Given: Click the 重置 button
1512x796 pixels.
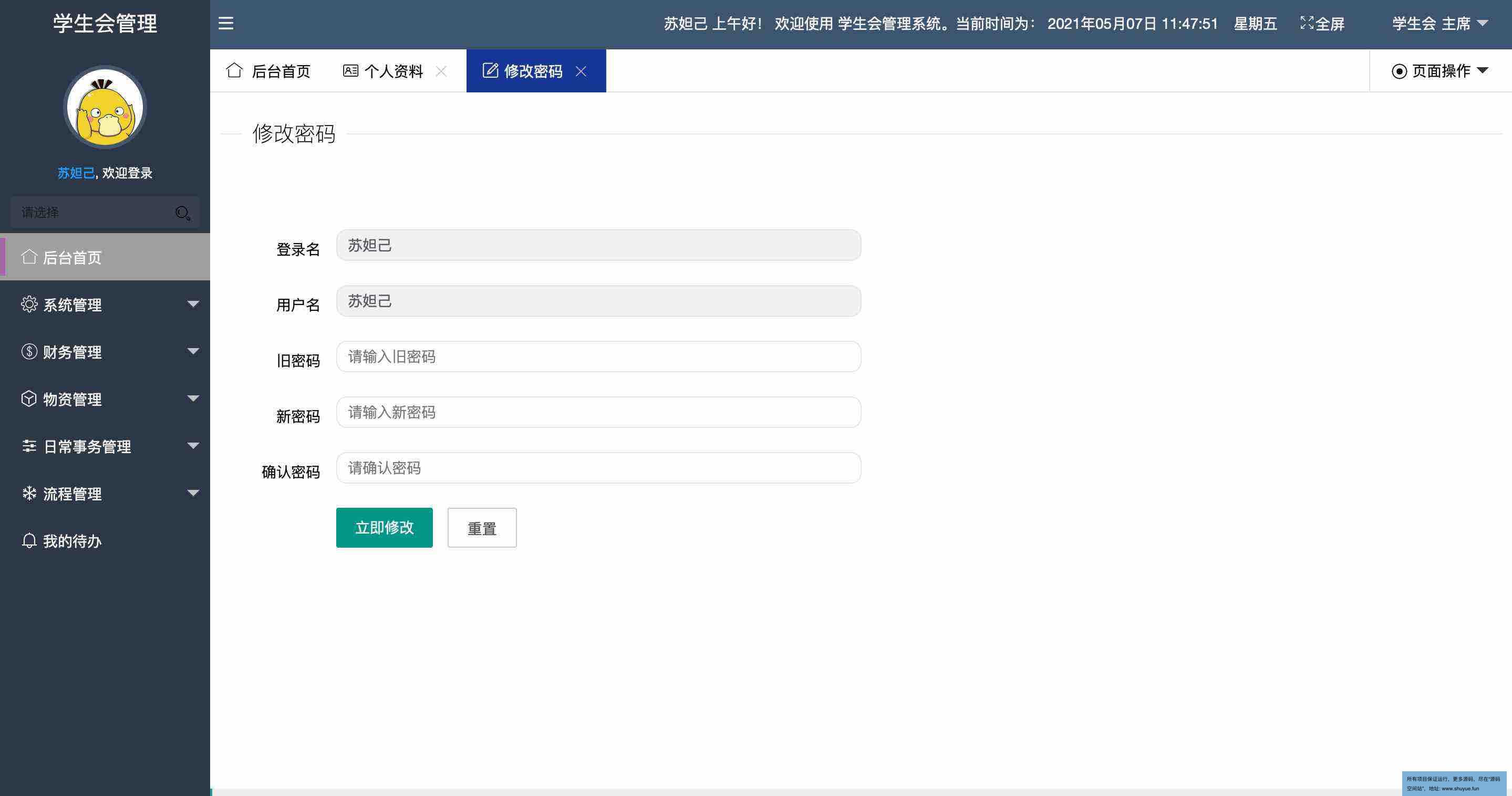Looking at the screenshot, I should (482, 528).
